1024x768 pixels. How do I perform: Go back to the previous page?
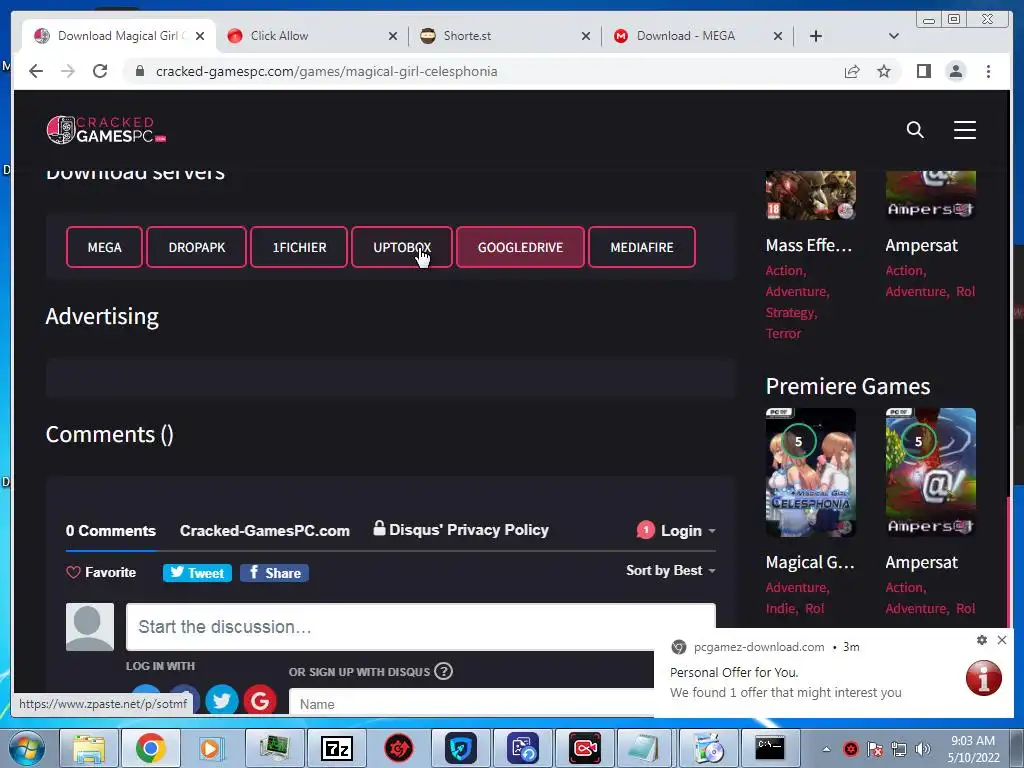(36, 71)
